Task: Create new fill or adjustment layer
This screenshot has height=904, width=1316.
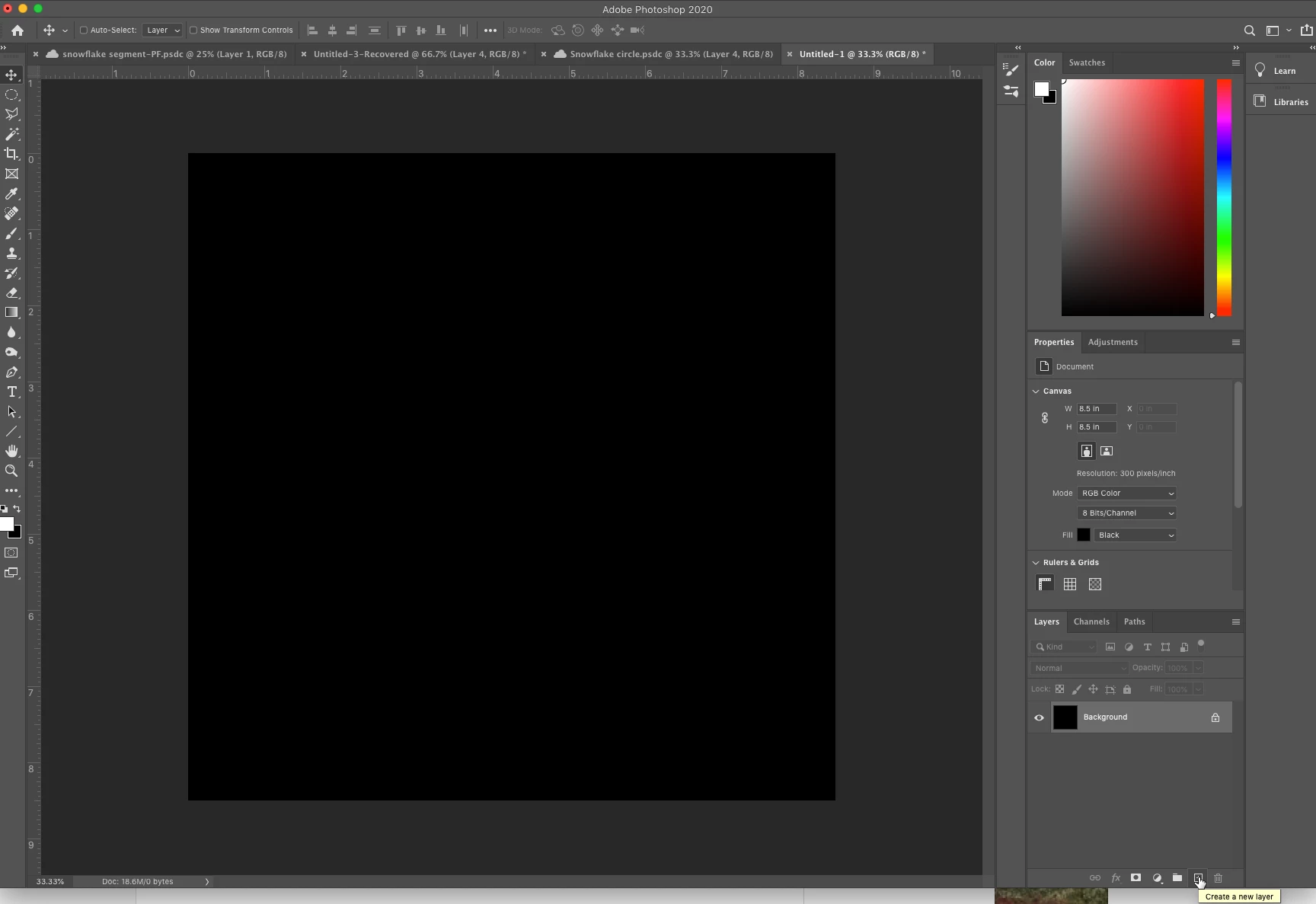Action: [x=1157, y=878]
